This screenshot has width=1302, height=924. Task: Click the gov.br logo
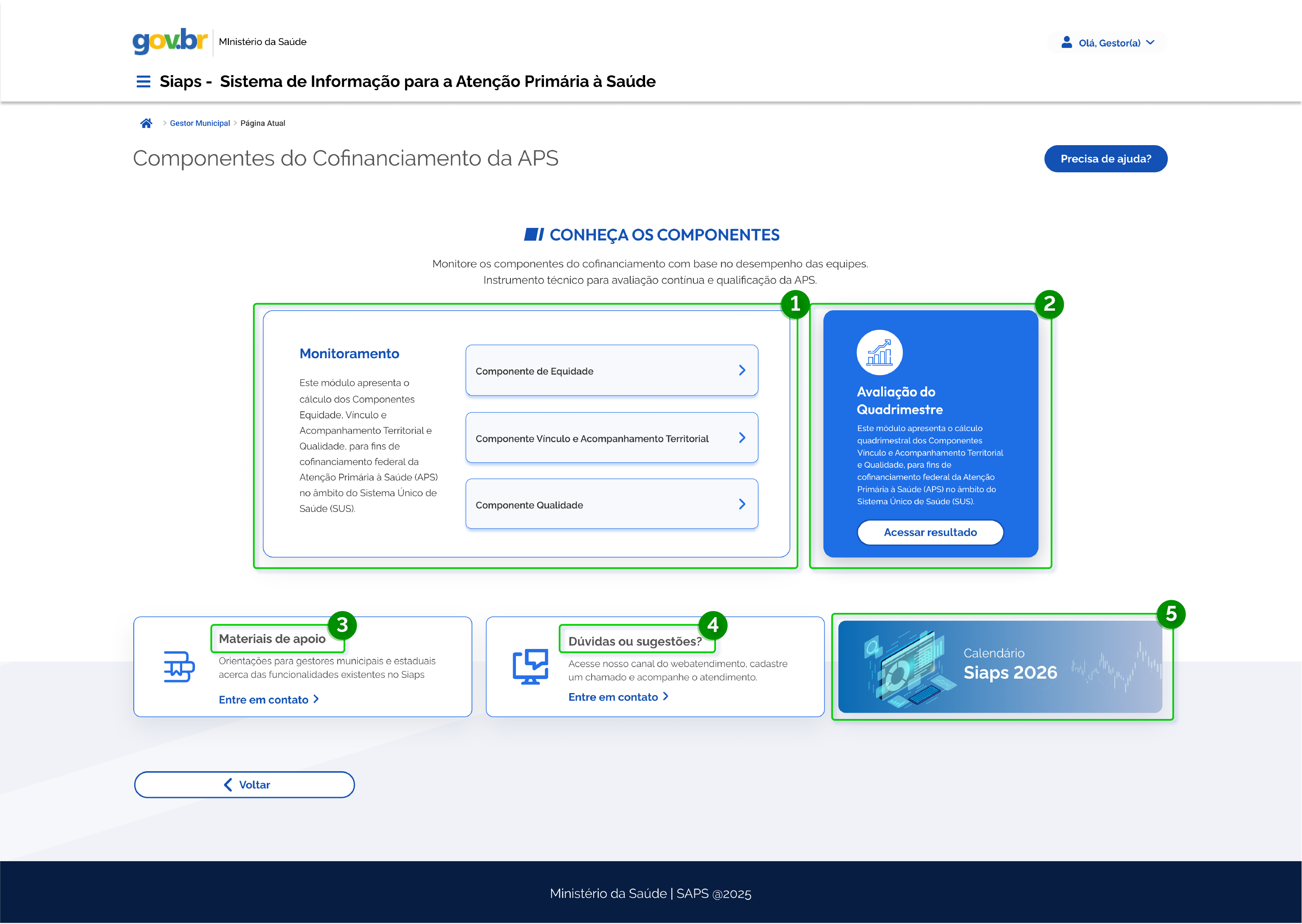[170, 41]
